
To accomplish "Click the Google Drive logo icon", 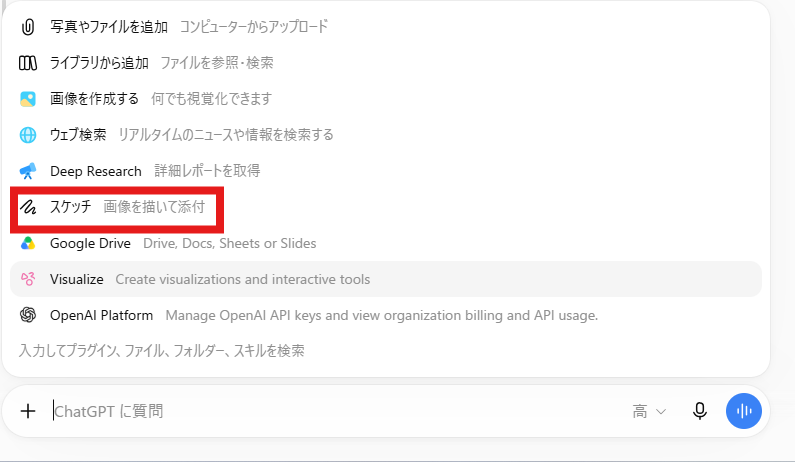I will (28, 243).
